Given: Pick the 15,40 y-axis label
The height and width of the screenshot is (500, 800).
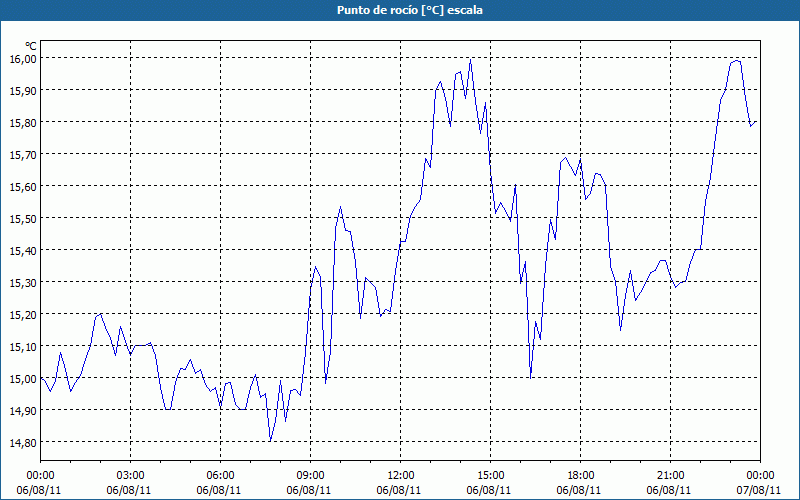Looking at the screenshot, I should (23, 251).
